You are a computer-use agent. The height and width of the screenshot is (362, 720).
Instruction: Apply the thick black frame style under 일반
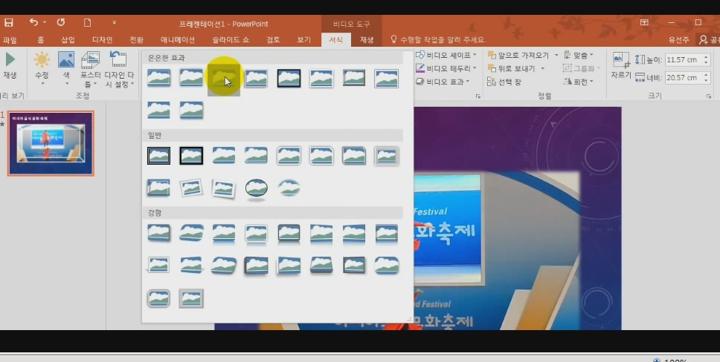click(191, 156)
